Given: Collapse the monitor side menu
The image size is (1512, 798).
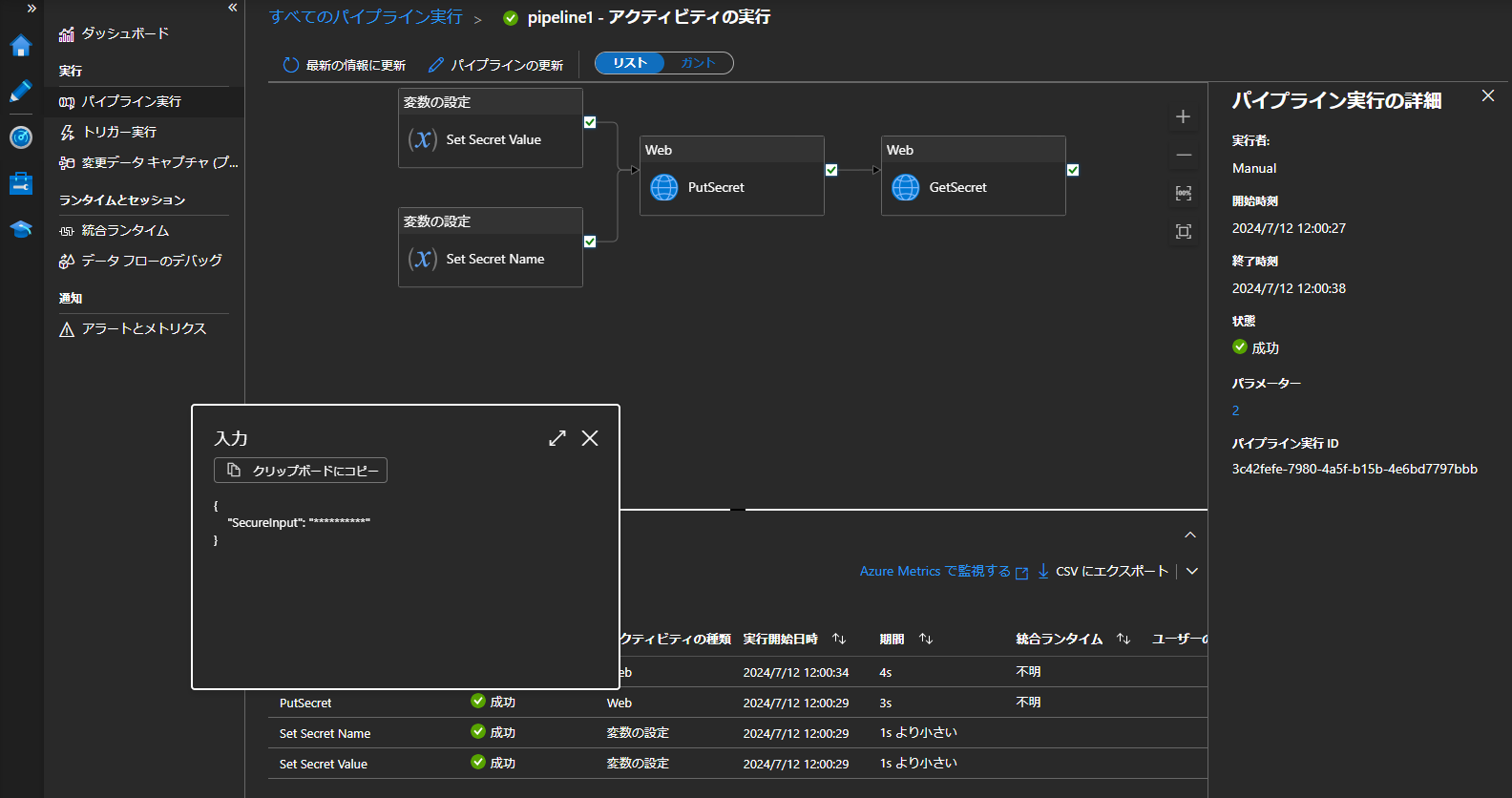Looking at the screenshot, I should (x=233, y=8).
